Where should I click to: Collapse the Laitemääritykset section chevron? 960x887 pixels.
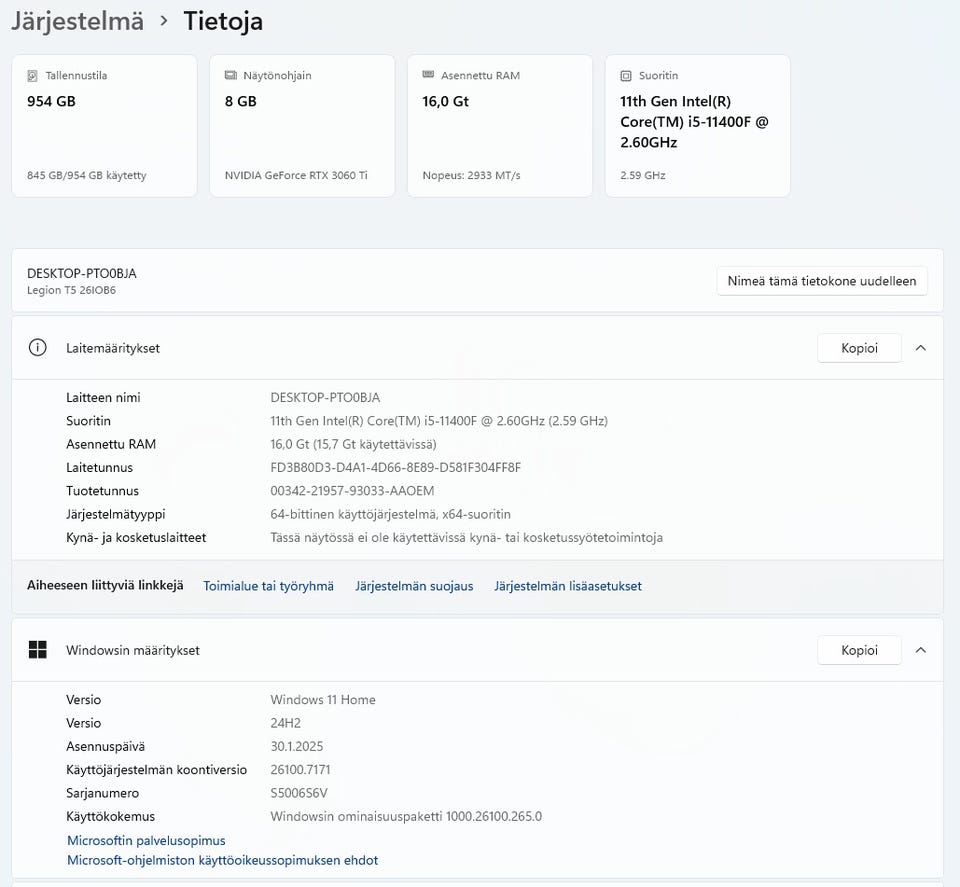pos(921,348)
